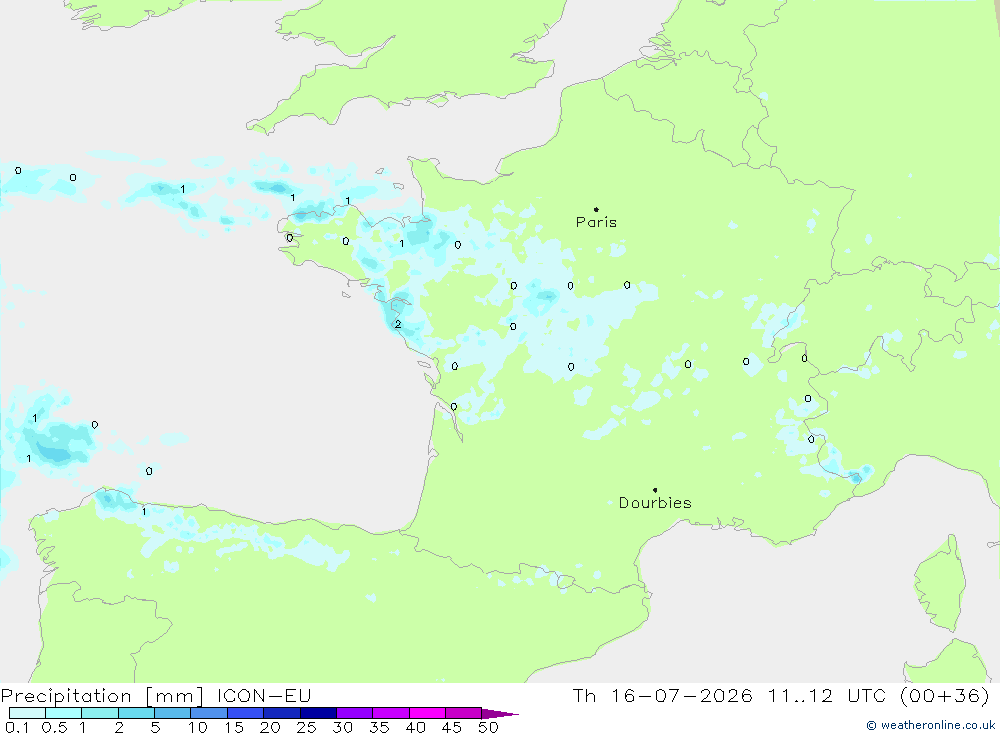Screen dimensions: 1000x733
Task: Pick the 10–15 mm legend color swatch
Action: (x=209, y=713)
